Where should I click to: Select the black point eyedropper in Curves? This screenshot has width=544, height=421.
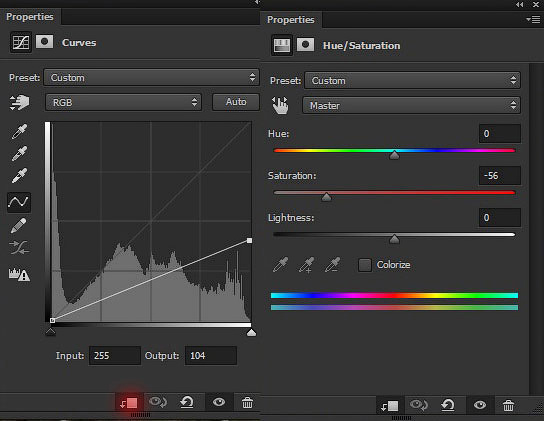(19, 132)
